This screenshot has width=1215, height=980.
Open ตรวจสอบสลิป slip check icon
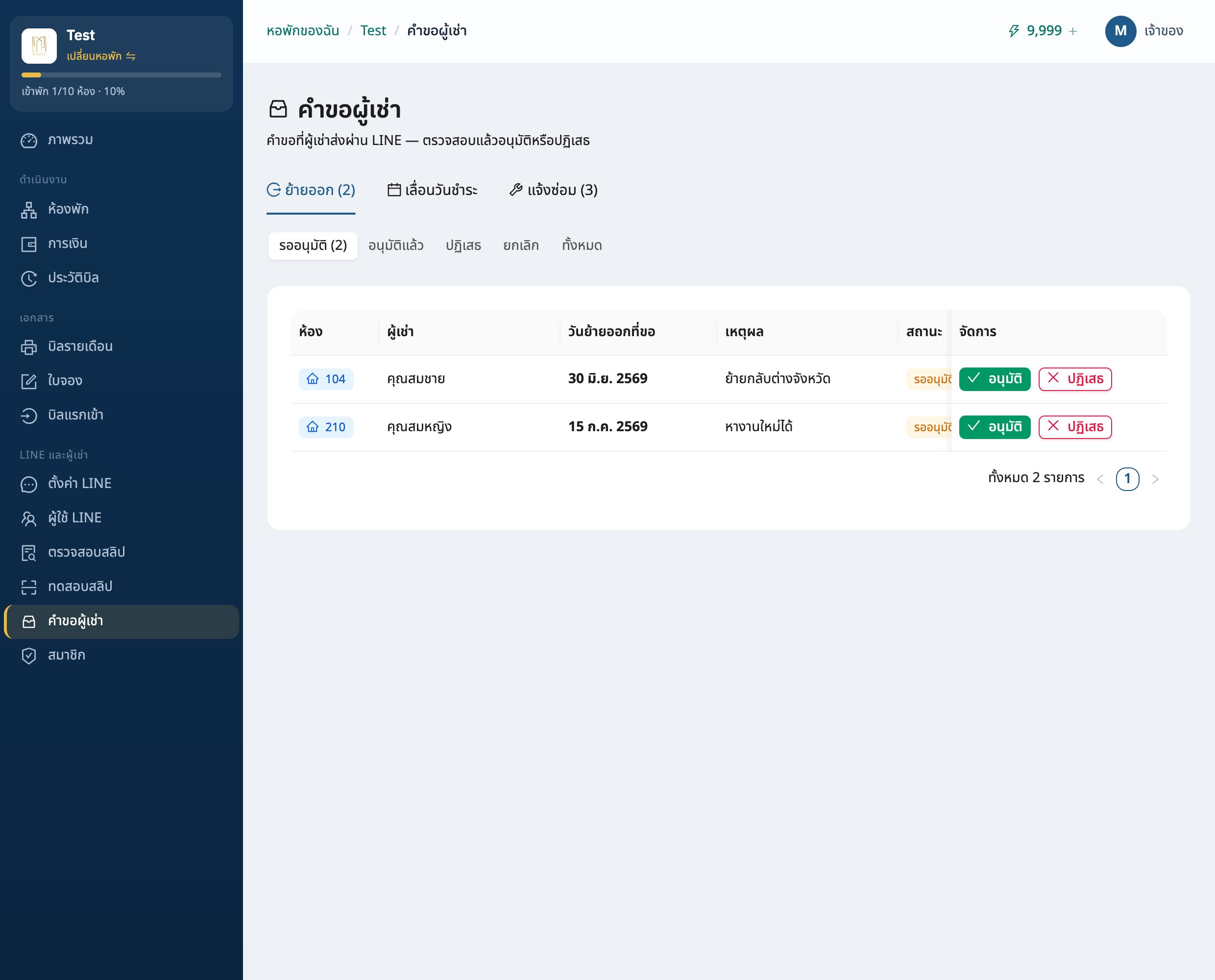[29, 553]
